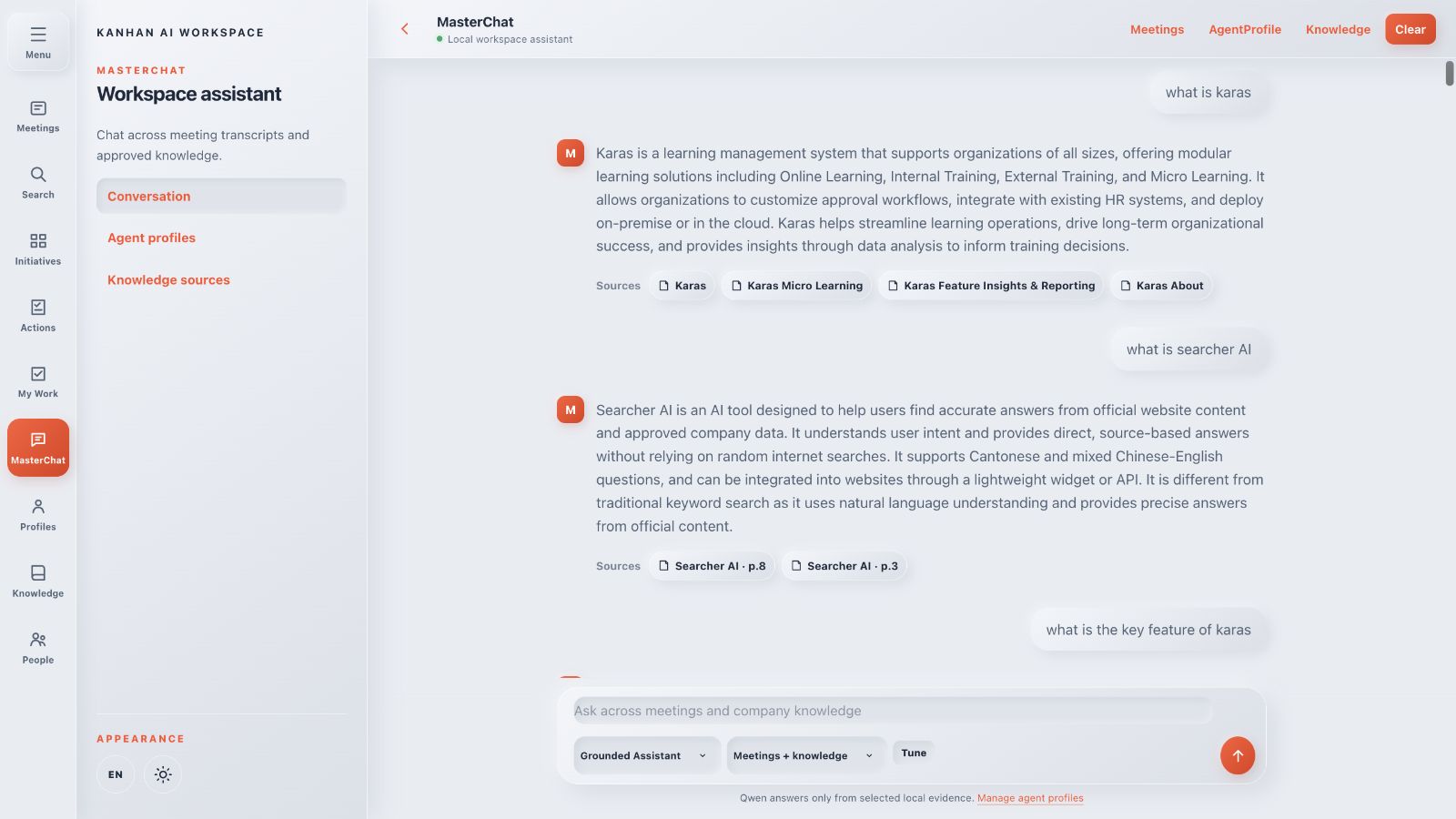This screenshot has height=819, width=1456.
Task: Toggle the light/dark theme sun icon
Action: pyautogui.click(x=163, y=774)
